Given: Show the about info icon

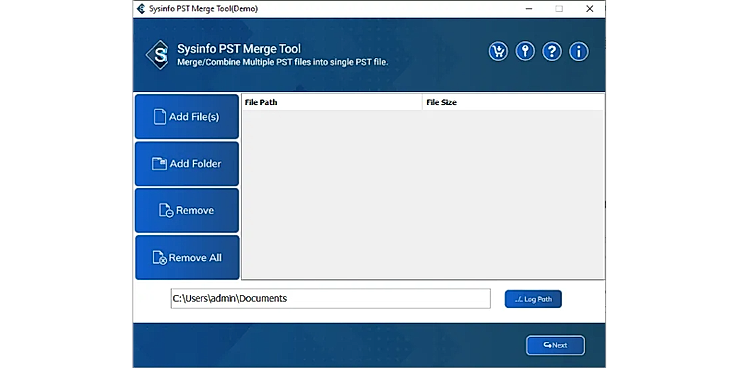Looking at the screenshot, I should coord(579,51).
